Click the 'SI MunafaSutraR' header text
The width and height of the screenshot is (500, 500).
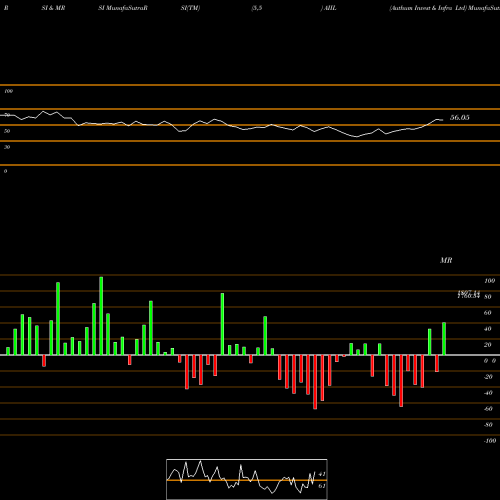[x=123, y=8]
